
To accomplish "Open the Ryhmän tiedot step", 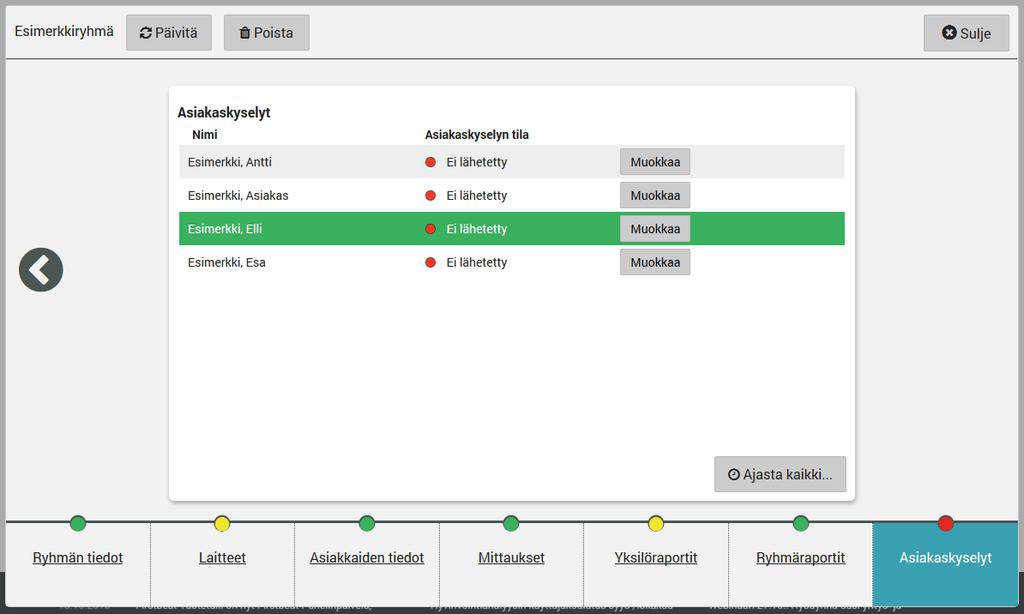I will coord(78,558).
